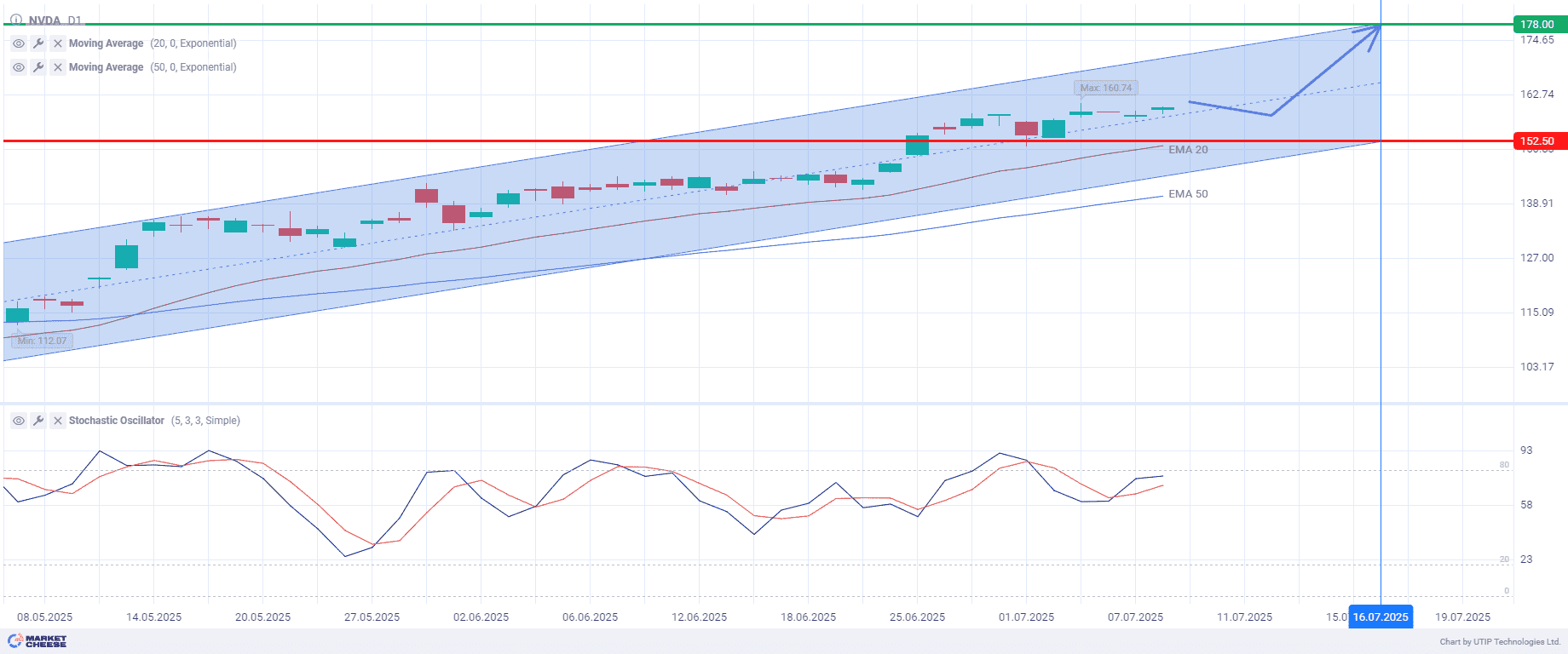The image size is (1568, 654).
Task: Select the 178.00 green price level label
Action: coord(1539,25)
